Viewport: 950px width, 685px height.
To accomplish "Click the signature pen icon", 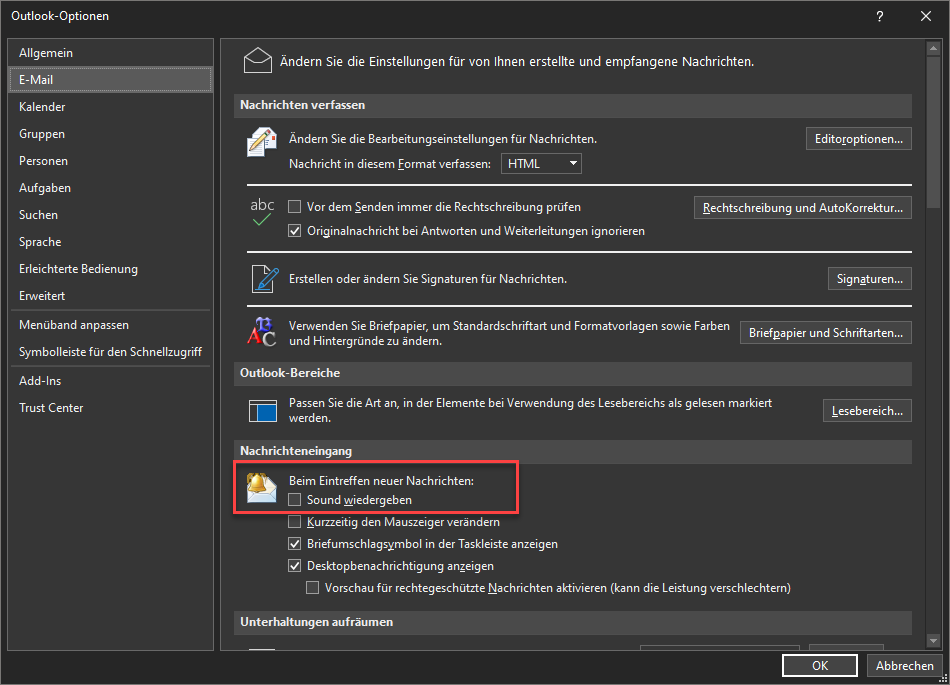I will point(265,279).
